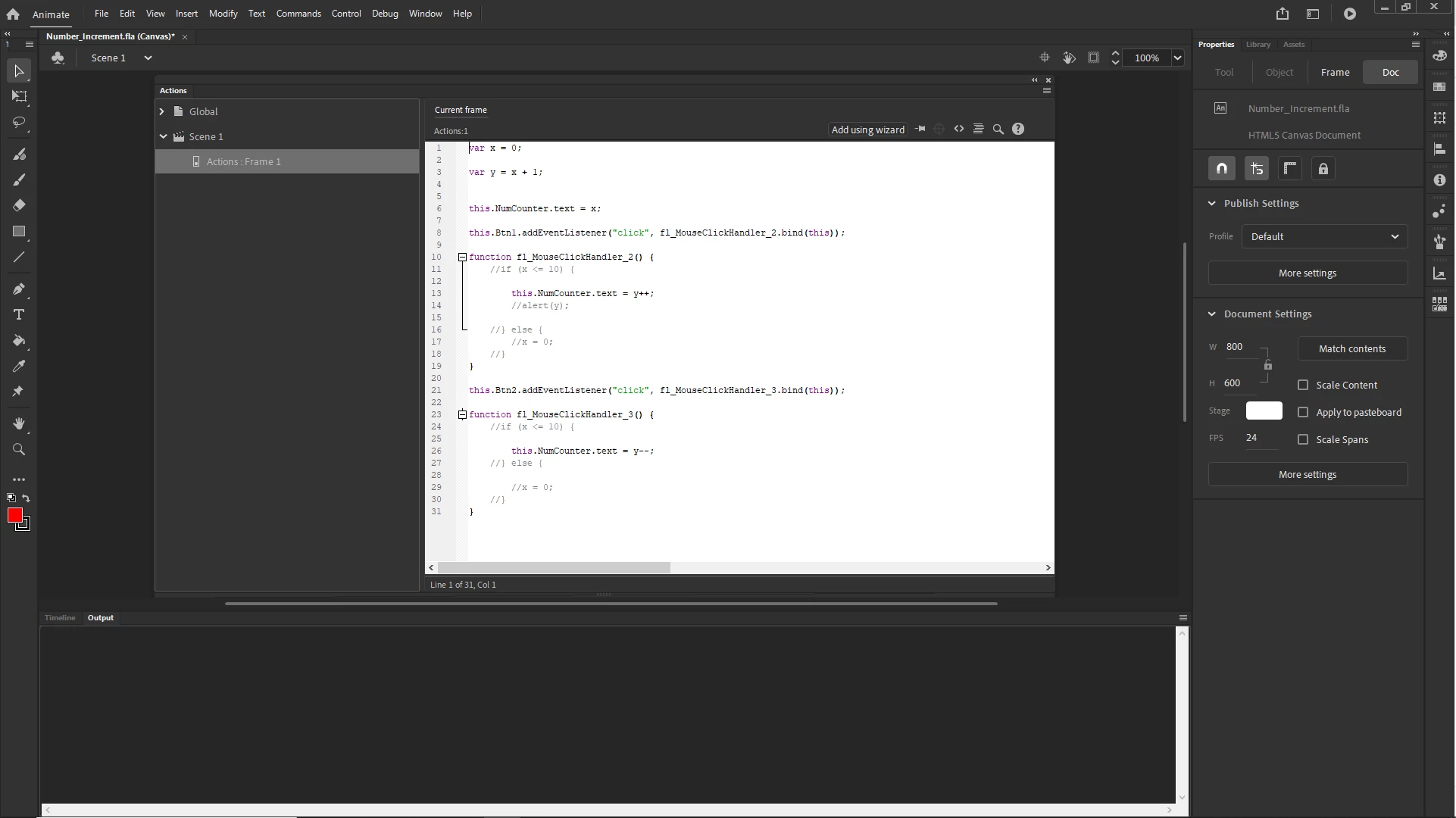Toggle the Scale Spans checkbox

pyautogui.click(x=1303, y=439)
